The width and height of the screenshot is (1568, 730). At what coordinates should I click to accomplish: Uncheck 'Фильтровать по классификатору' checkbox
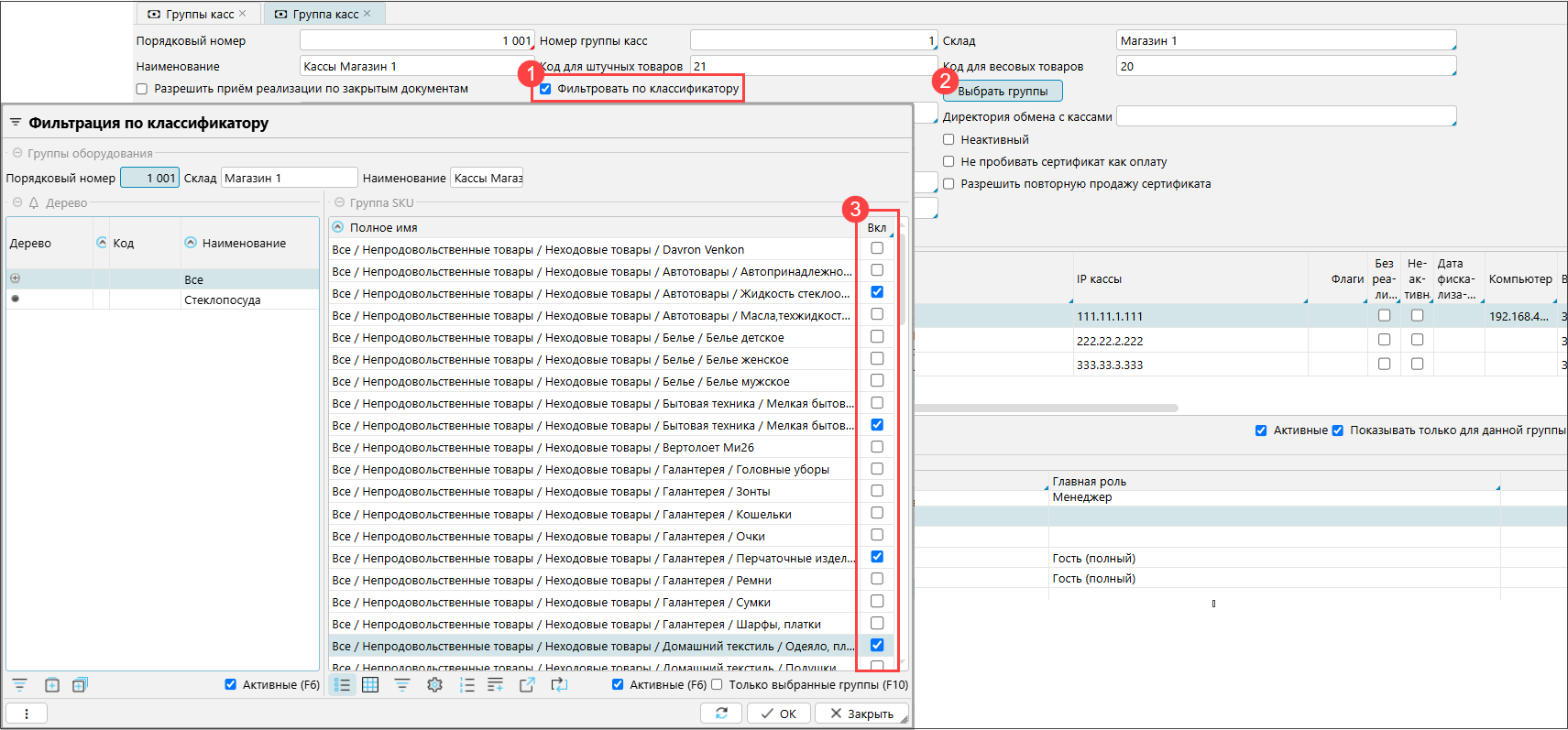[x=545, y=89]
